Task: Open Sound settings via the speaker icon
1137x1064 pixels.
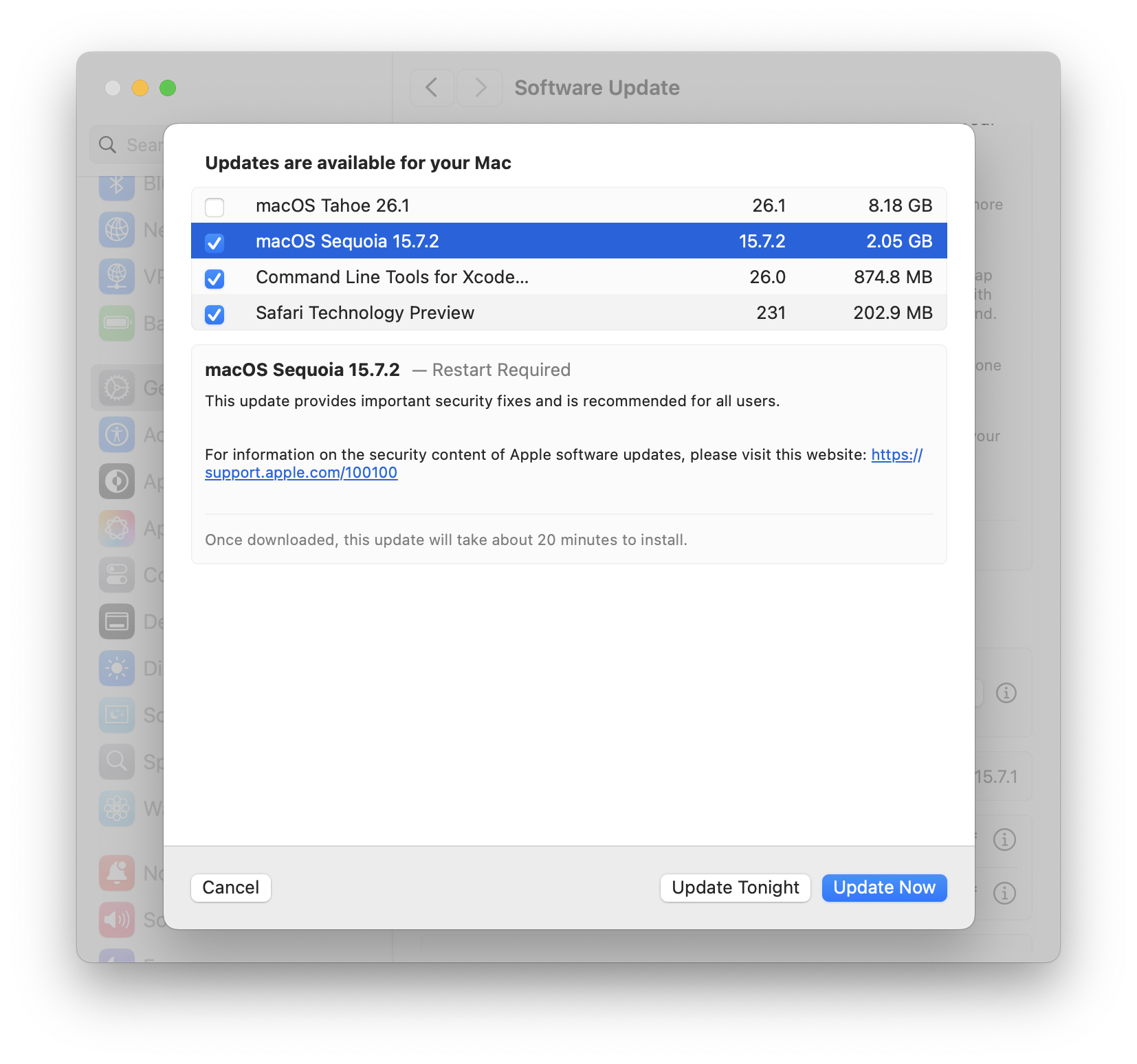Action: tap(117, 920)
